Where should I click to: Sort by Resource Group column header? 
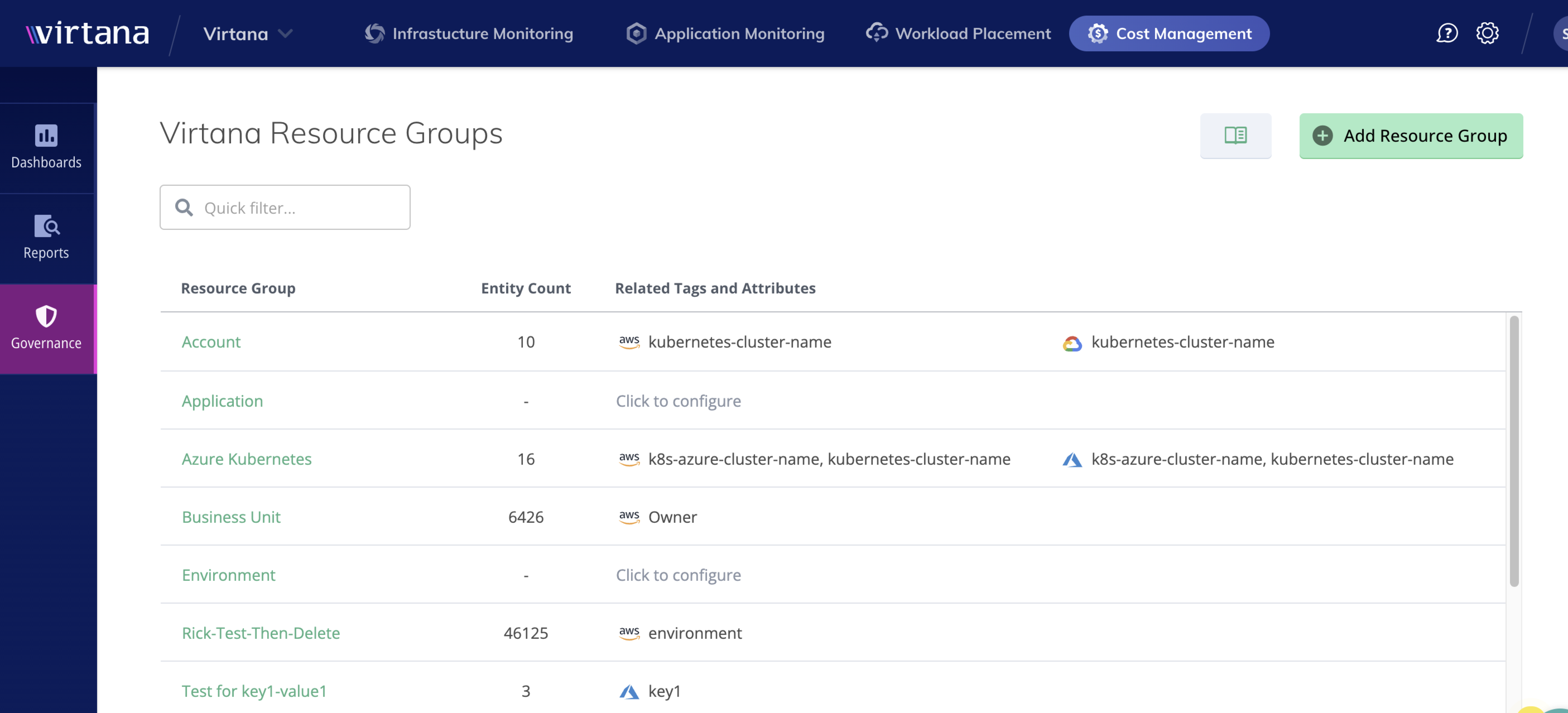tap(238, 288)
